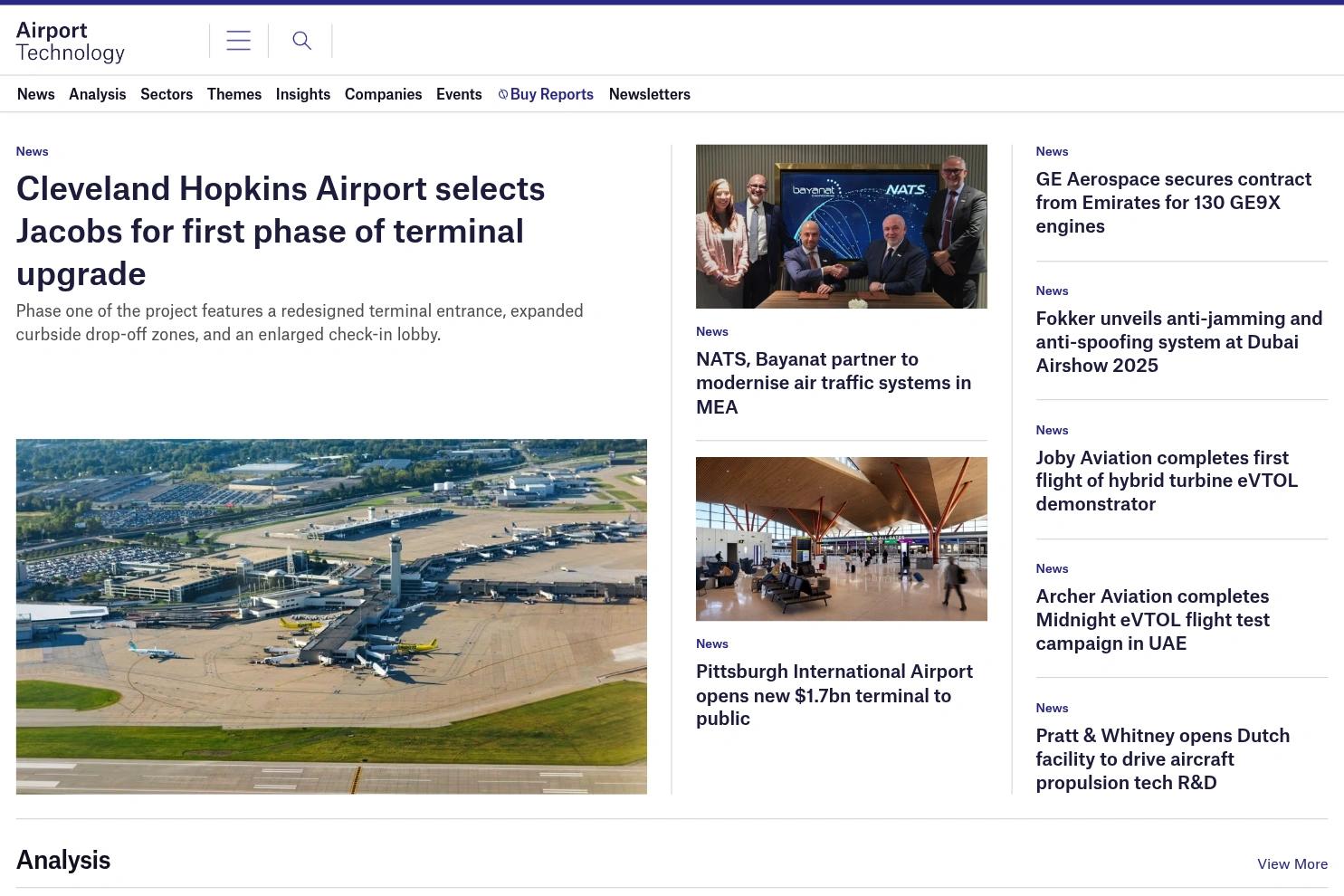This screenshot has height=896, width=1344.
Task: Open the Companies menu item
Action: [x=383, y=94]
